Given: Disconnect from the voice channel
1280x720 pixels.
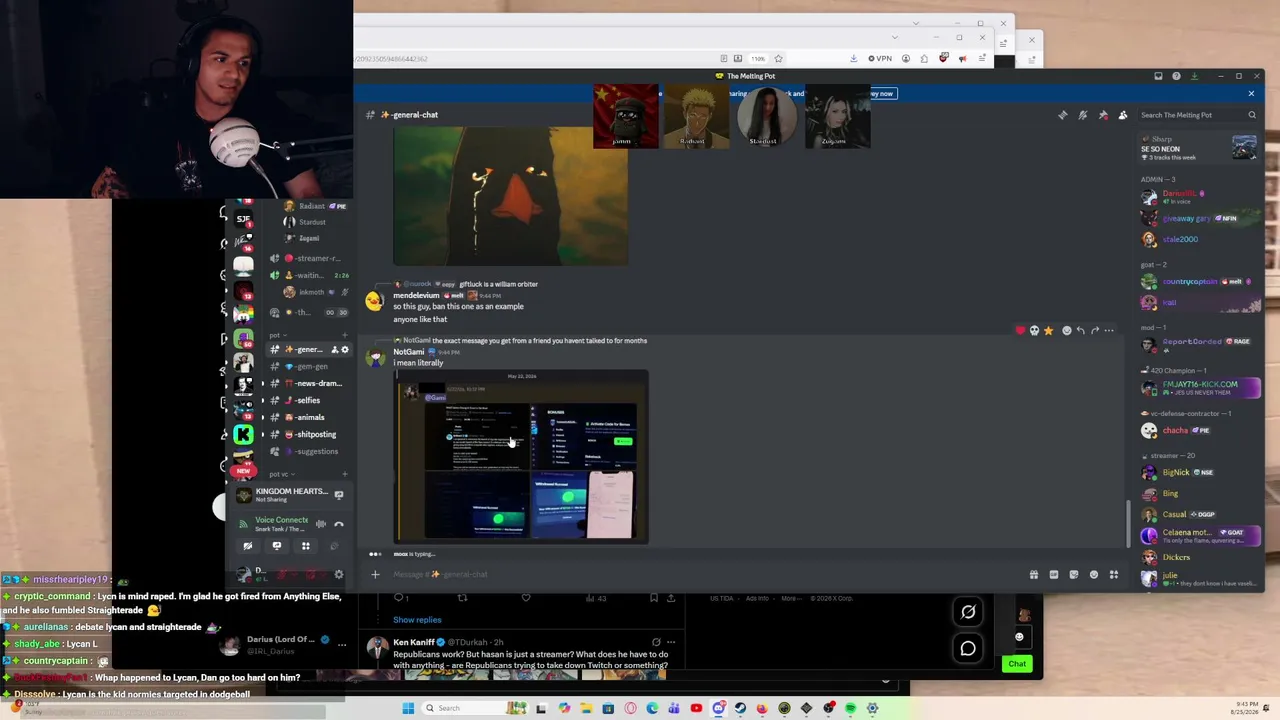Looking at the screenshot, I should [x=339, y=524].
